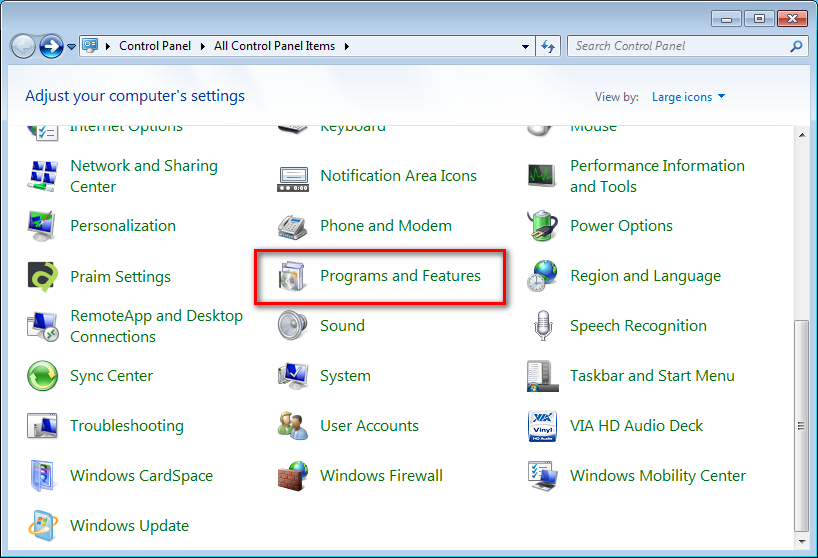Click the Sound speaker icon
Viewport: 818px width, 558px height.
coord(293,325)
